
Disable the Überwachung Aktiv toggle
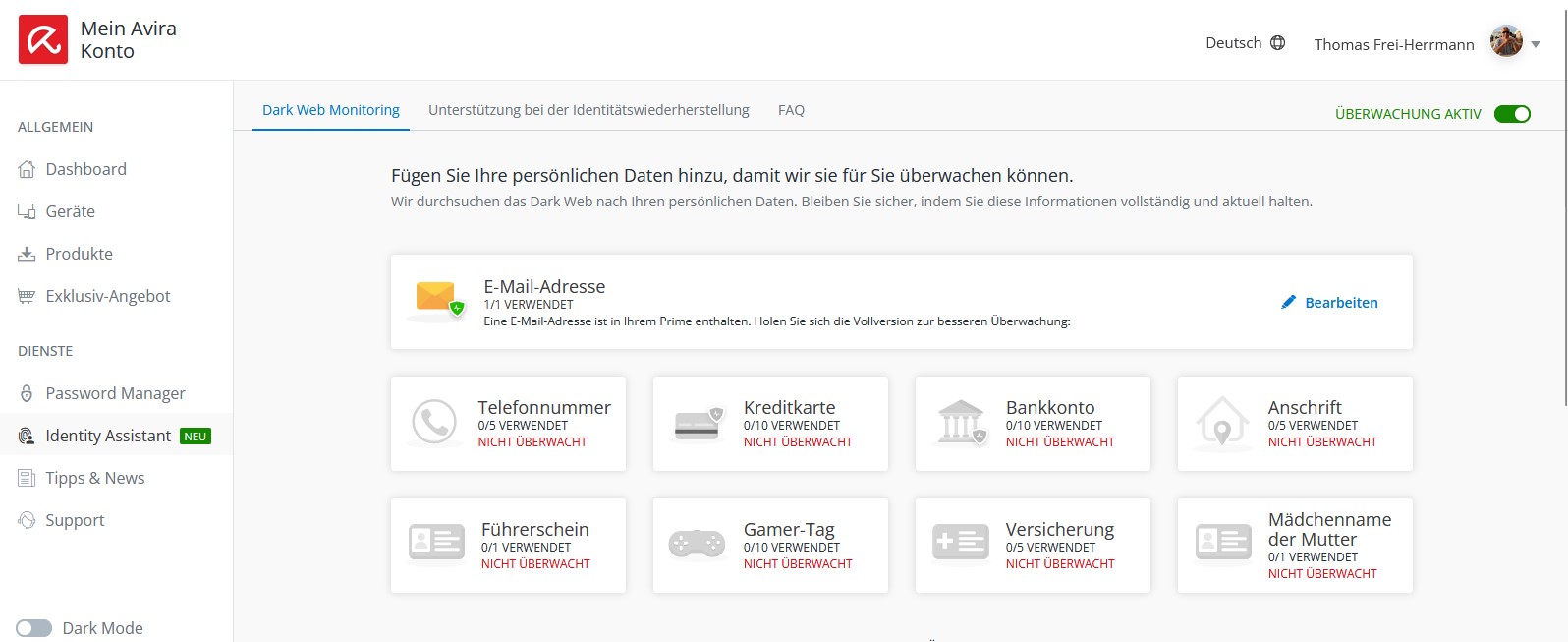tap(1512, 114)
